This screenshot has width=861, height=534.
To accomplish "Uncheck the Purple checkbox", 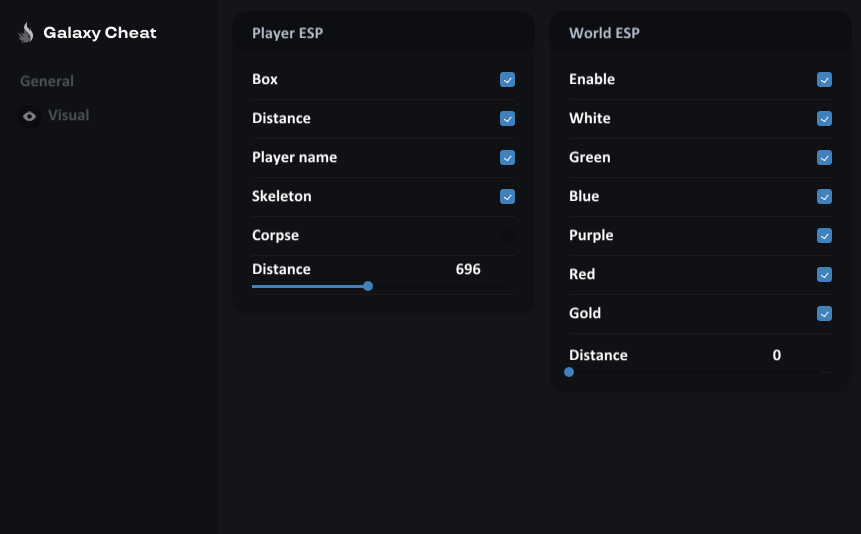I will coord(824,236).
